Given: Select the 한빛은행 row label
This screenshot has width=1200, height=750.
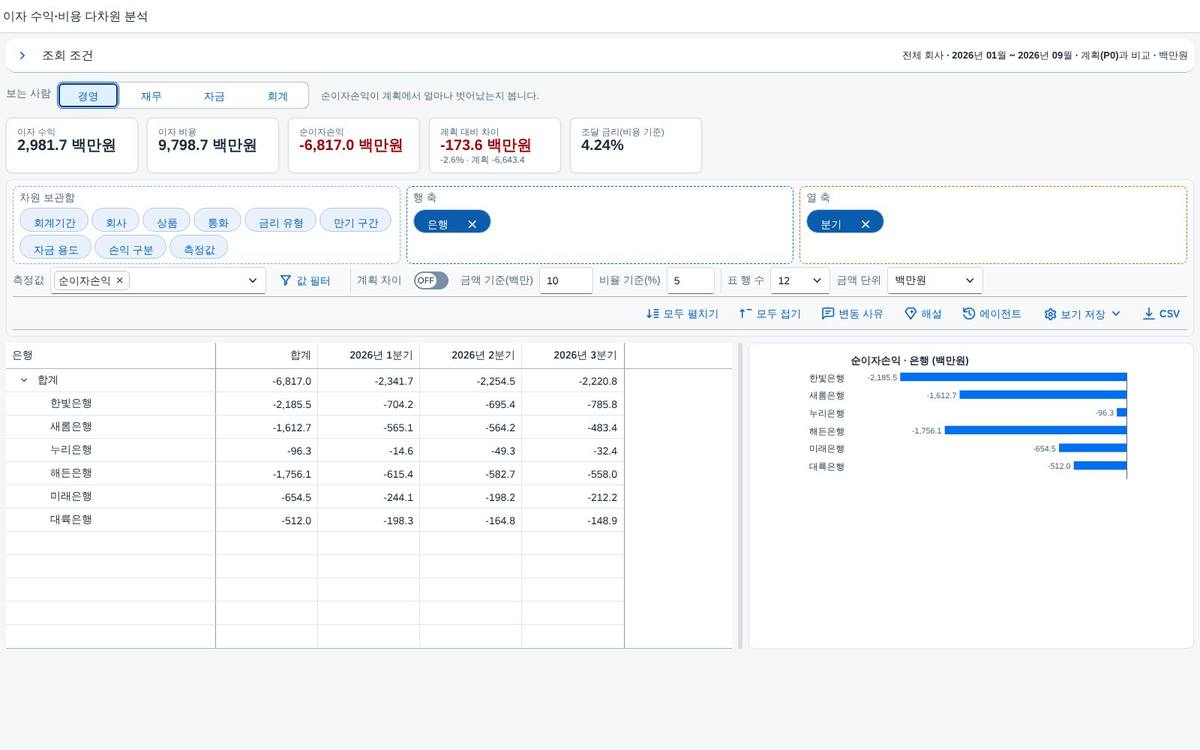Looking at the screenshot, I should tap(70, 404).
